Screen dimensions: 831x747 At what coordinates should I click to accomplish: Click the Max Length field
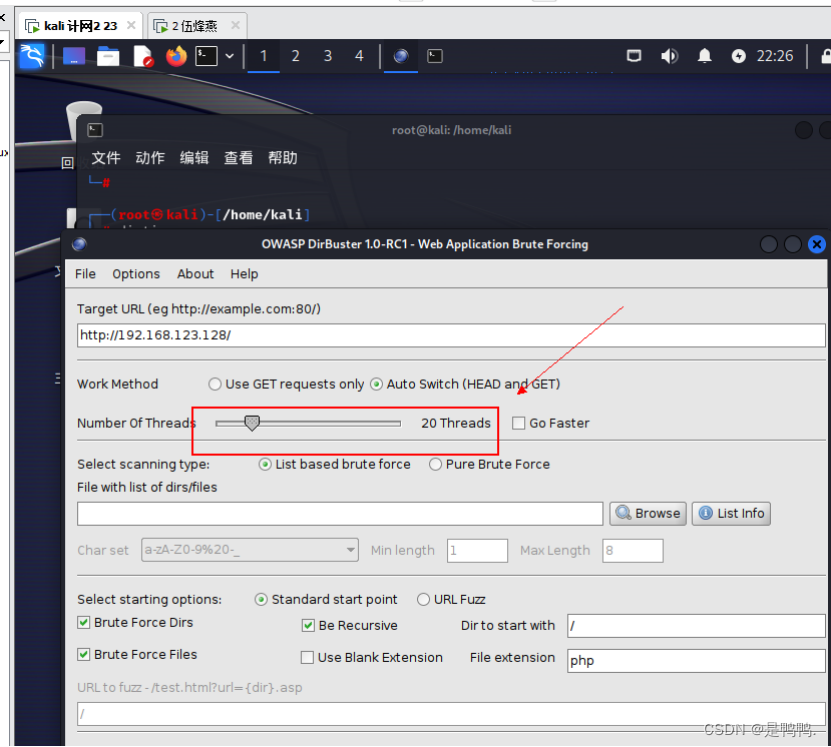tap(632, 550)
